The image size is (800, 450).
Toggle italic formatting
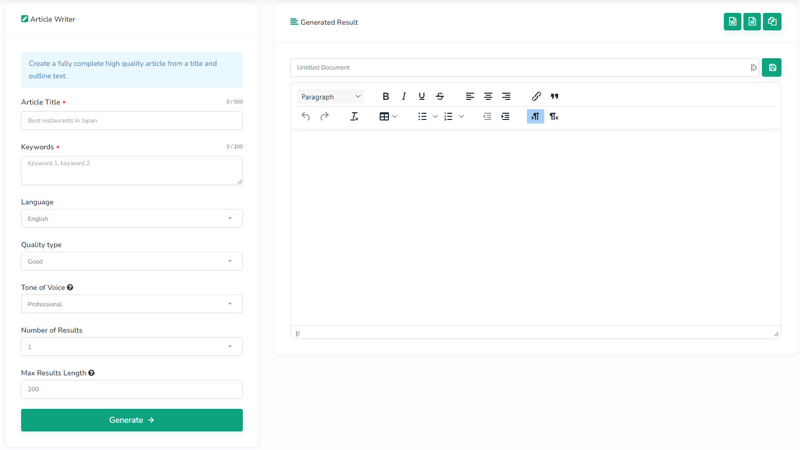(404, 96)
